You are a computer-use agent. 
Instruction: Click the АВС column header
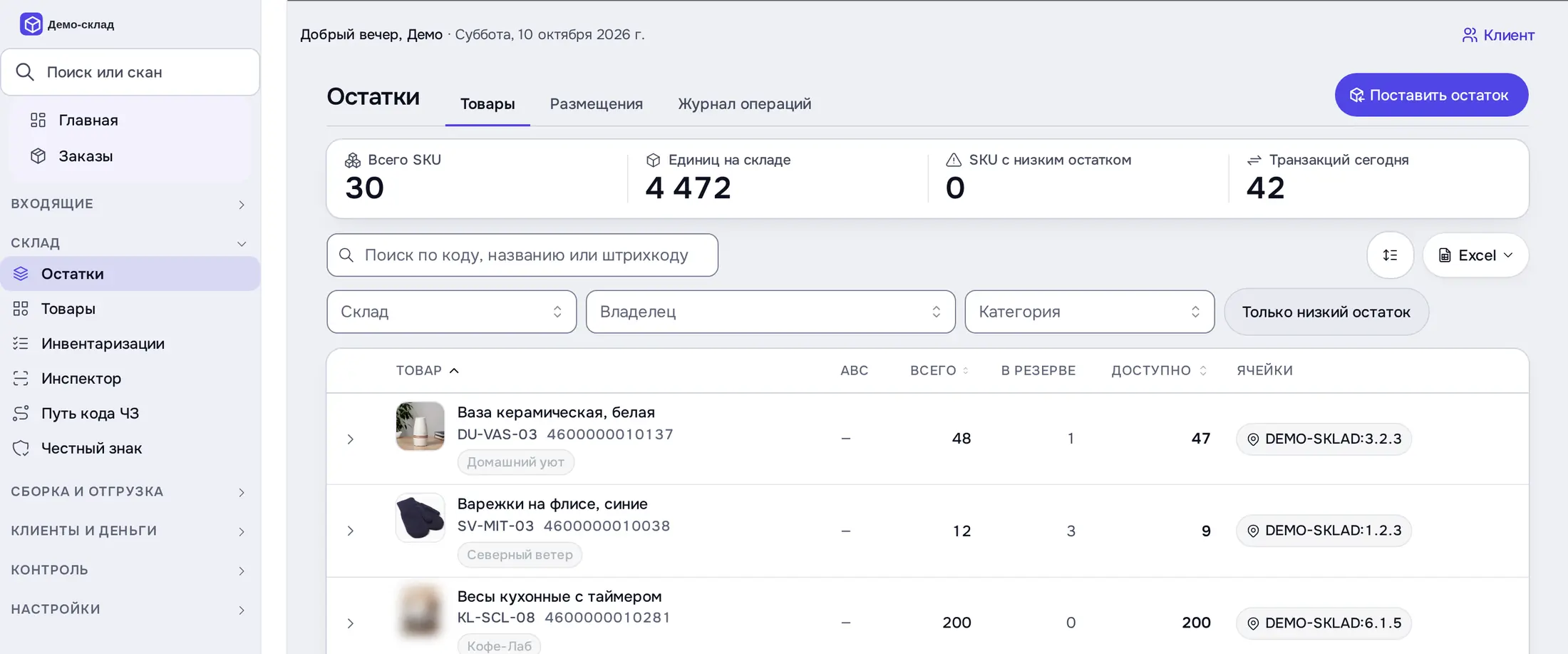tap(854, 370)
